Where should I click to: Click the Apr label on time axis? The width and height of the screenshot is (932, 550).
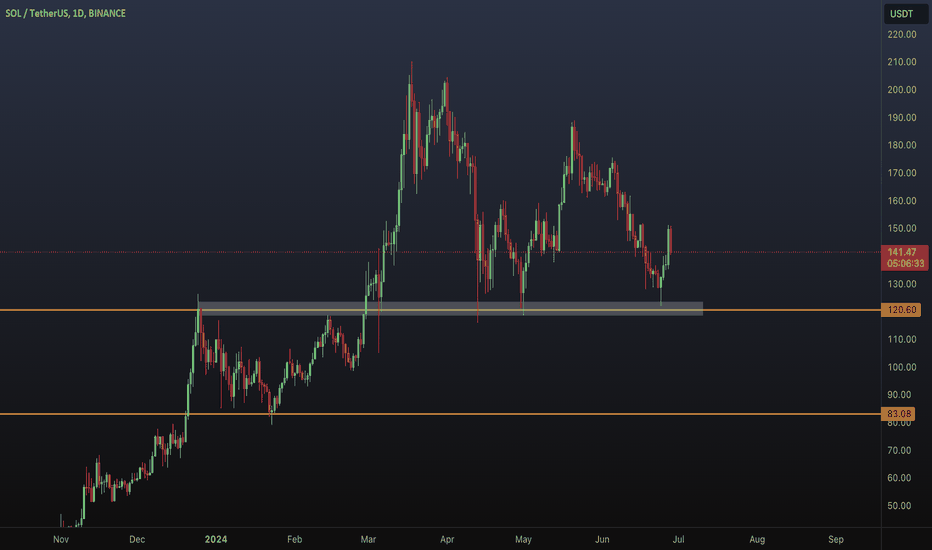pos(447,540)
